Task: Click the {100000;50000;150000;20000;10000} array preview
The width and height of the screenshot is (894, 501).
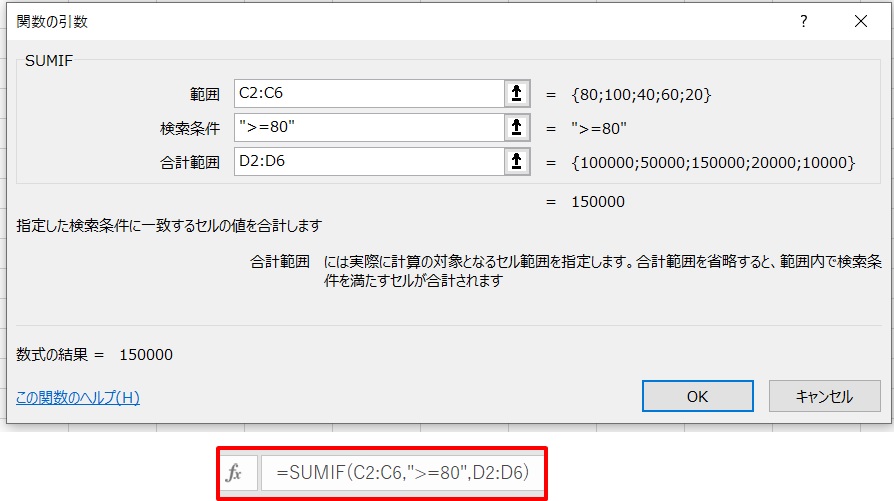Action: [x=713, y=163]
